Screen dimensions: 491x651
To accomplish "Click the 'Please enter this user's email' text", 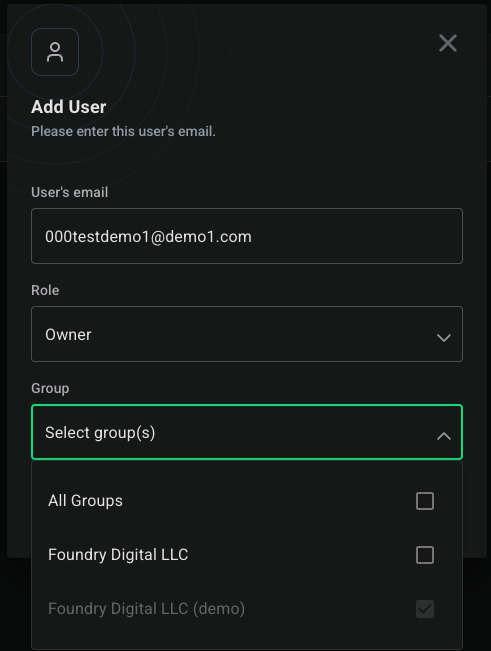I will 123,131.
